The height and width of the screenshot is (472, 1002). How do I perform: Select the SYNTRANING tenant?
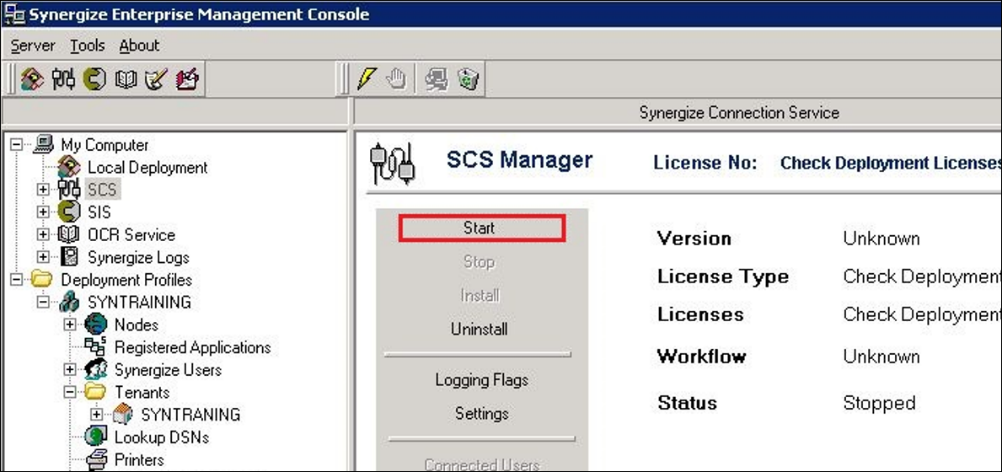click(x=190, y=415)
